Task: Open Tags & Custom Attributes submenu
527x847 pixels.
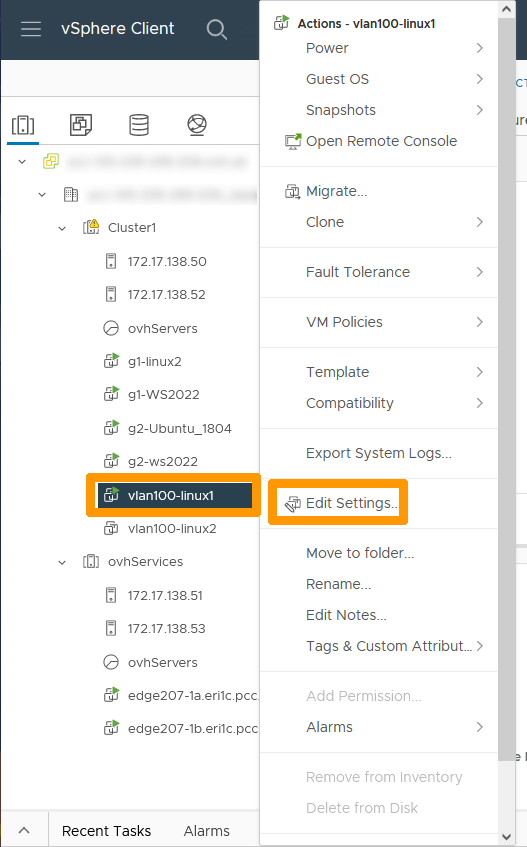Action: coord(379,646)
